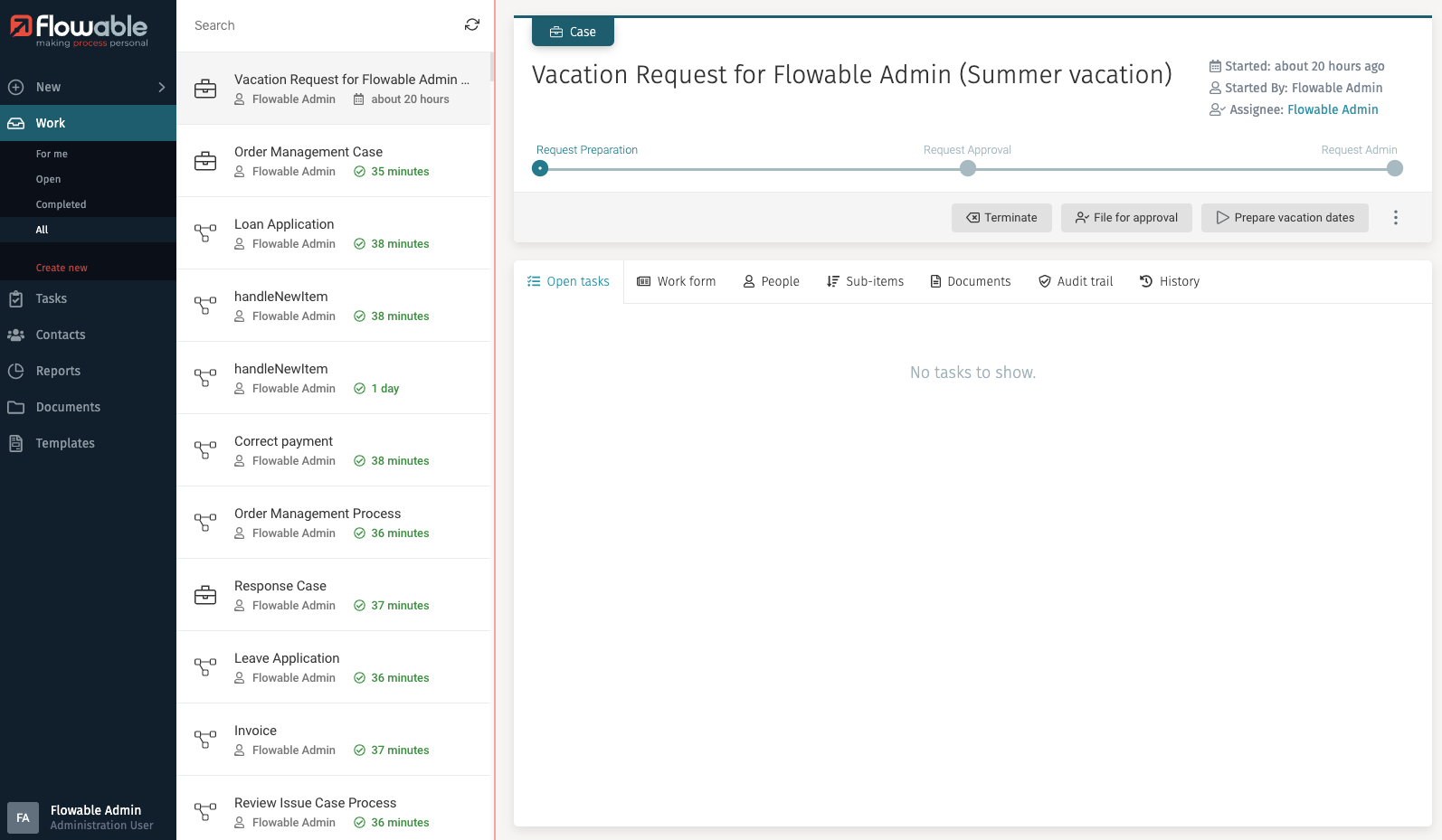Click the FA avatar badge
Screen dimensions: 1442x840
(x=23, y=817)
